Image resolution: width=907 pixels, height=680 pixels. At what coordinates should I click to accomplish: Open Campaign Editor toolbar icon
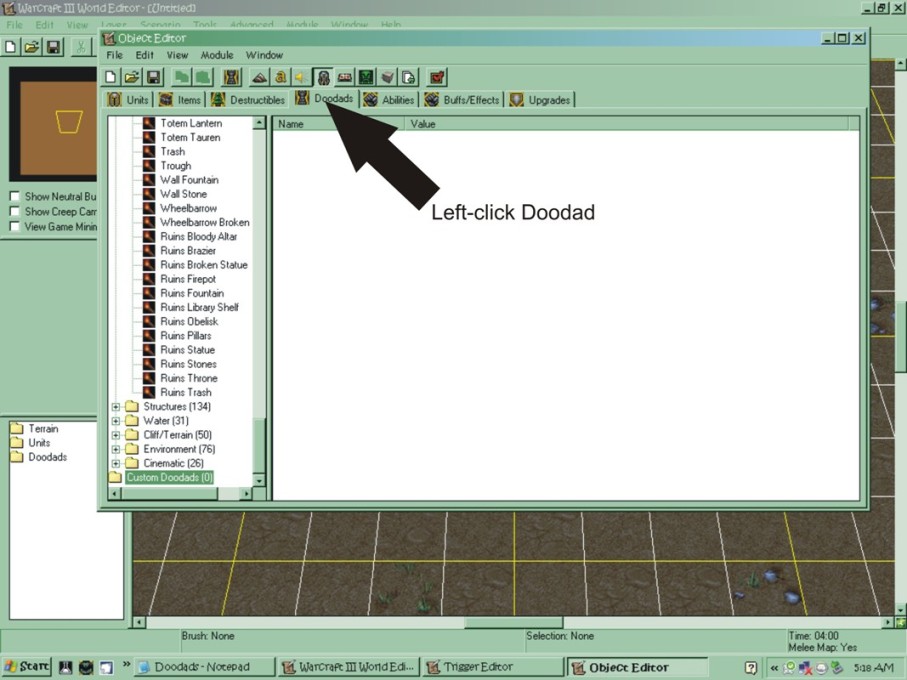345,77
